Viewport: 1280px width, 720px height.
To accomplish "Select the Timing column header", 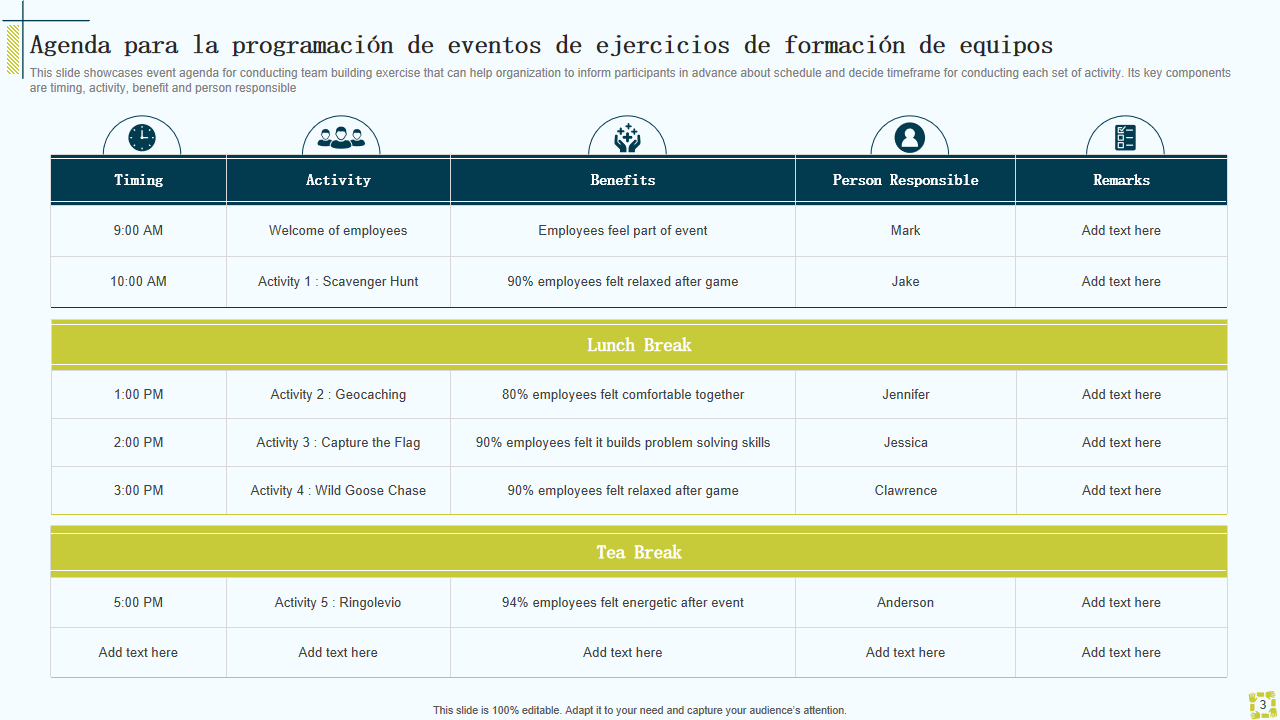I will [x=139, y=180].
